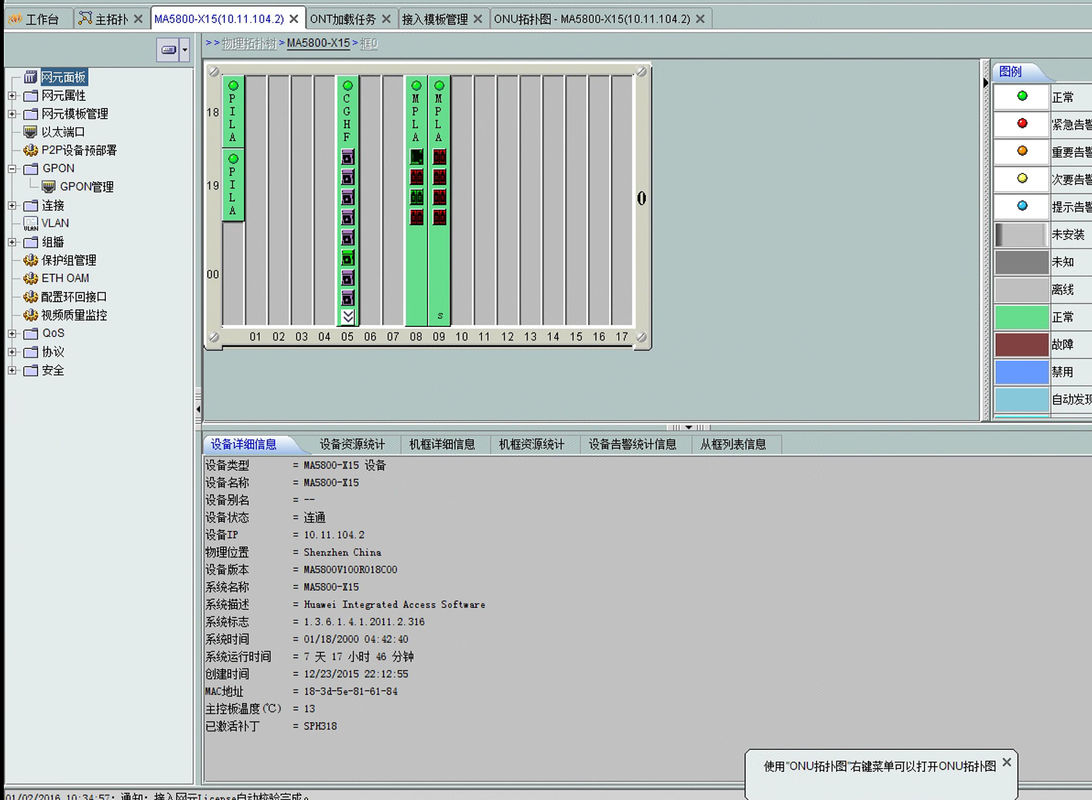Open the 以太端口 Ethernet port item
1092x800 pixels.
[x=62, y=132]
